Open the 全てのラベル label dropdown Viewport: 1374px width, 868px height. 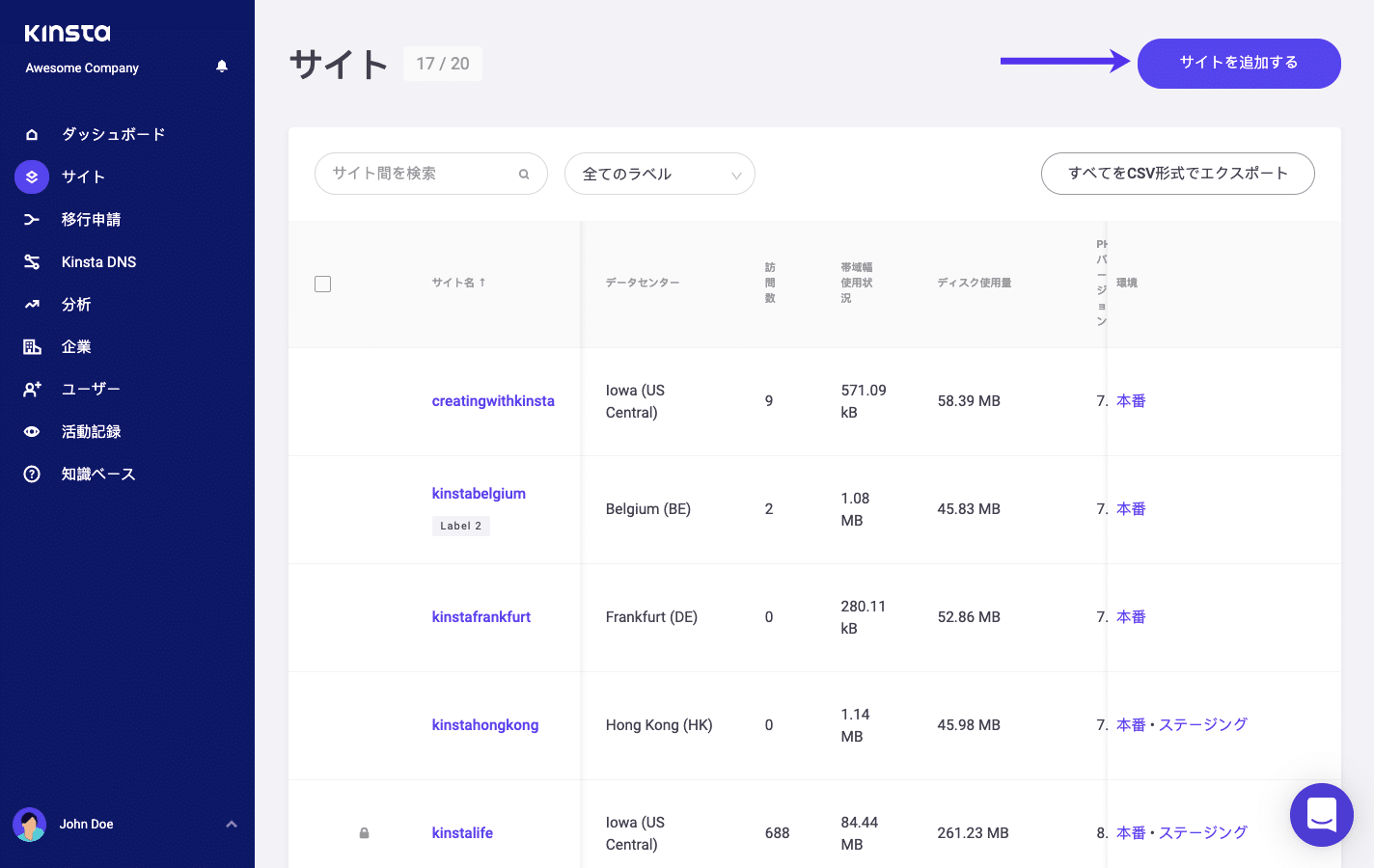click(x=660, y=174)
